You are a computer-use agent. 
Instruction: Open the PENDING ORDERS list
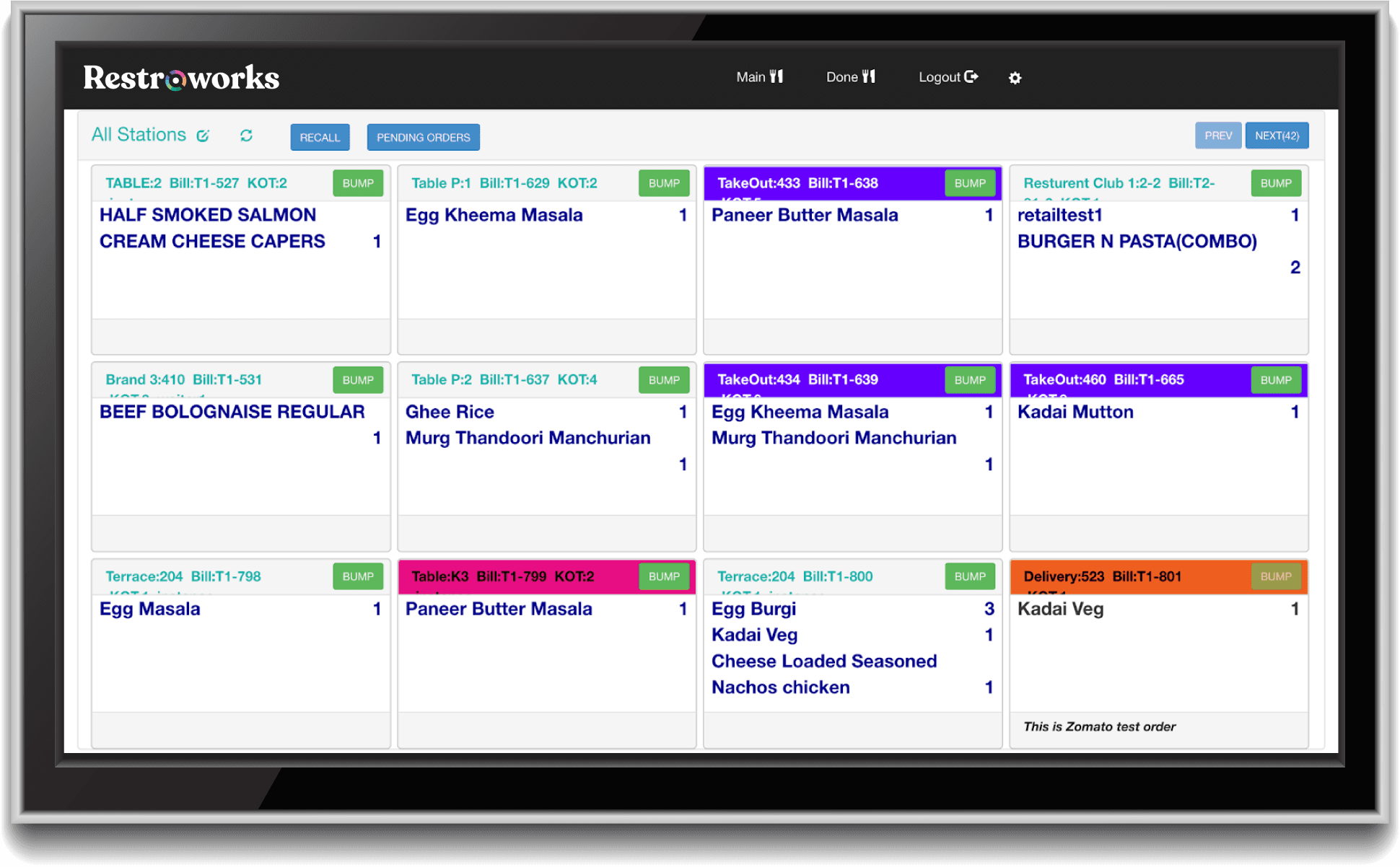[423, 137]
